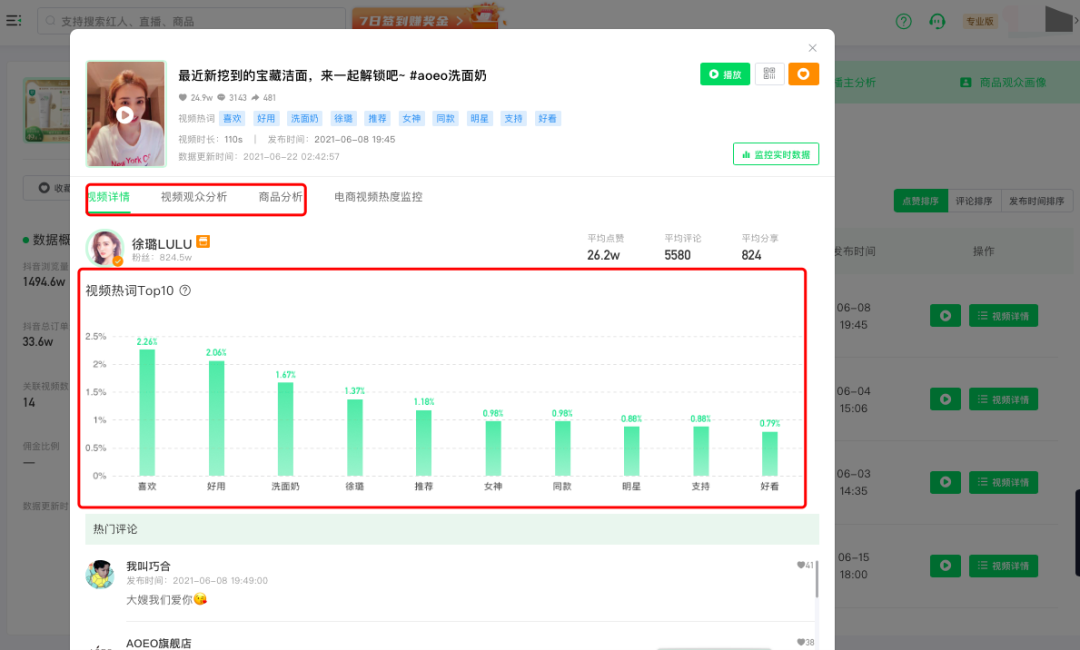
Task: Click the 发布时间排序 sort button
Action: click(x=1037, y=201)
